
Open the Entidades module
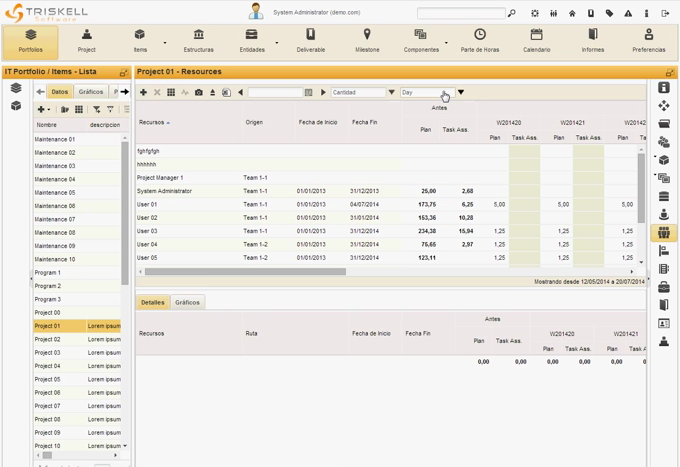pos(252,42)
